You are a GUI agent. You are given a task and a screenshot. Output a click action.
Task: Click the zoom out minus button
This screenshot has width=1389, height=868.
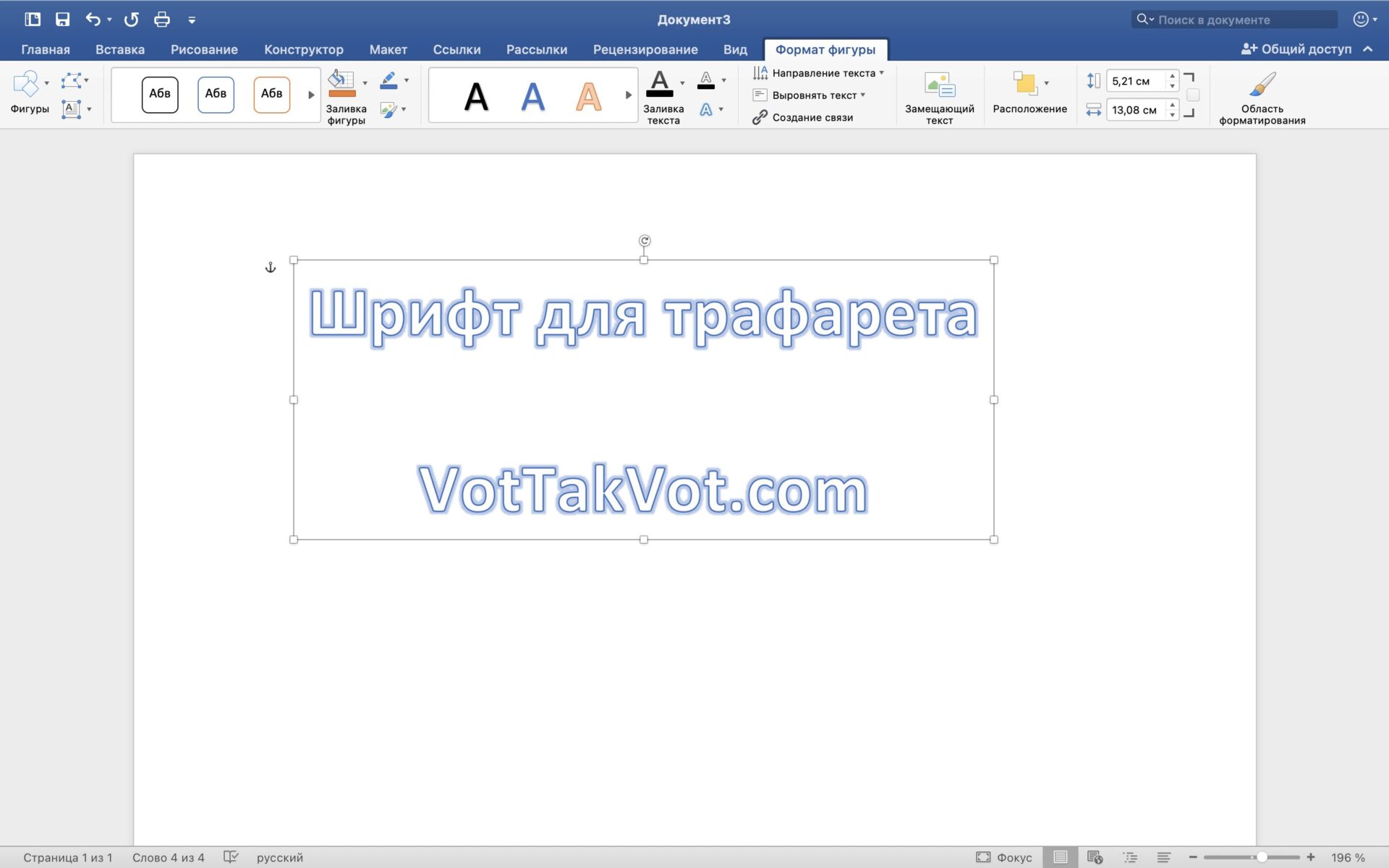[x=1193, y=857]
